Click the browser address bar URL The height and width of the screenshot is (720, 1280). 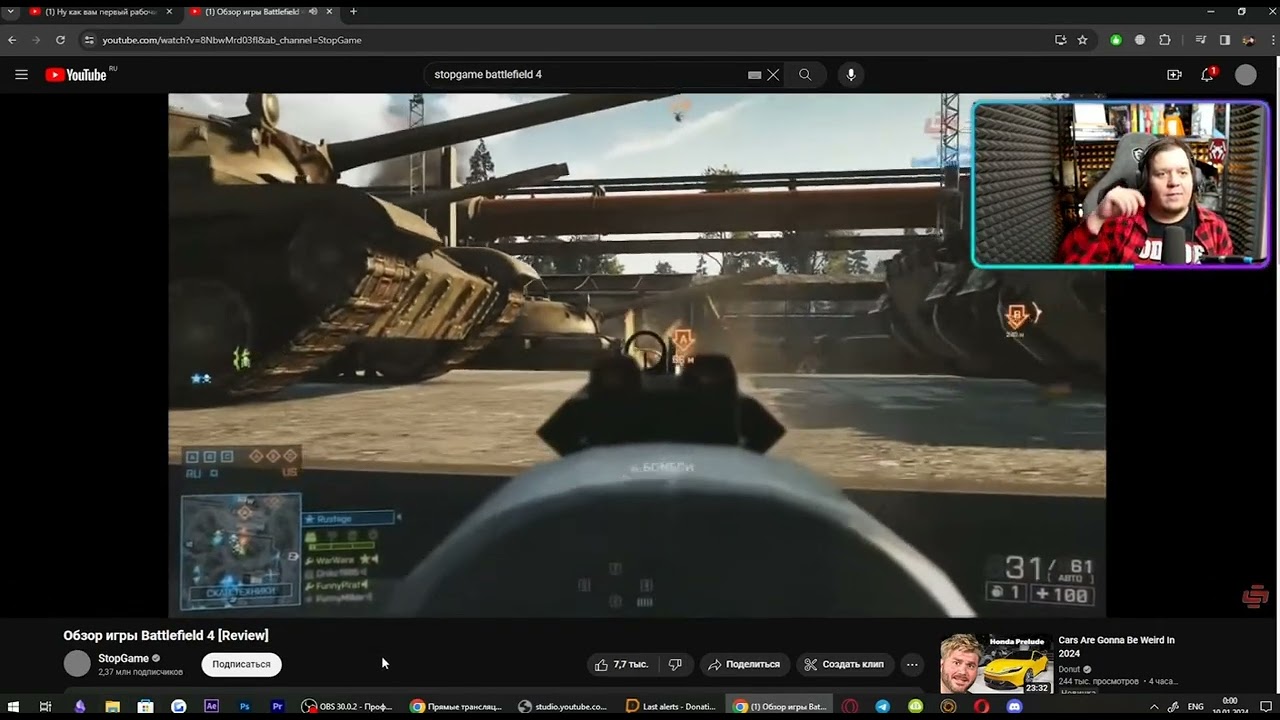point(232,40)
